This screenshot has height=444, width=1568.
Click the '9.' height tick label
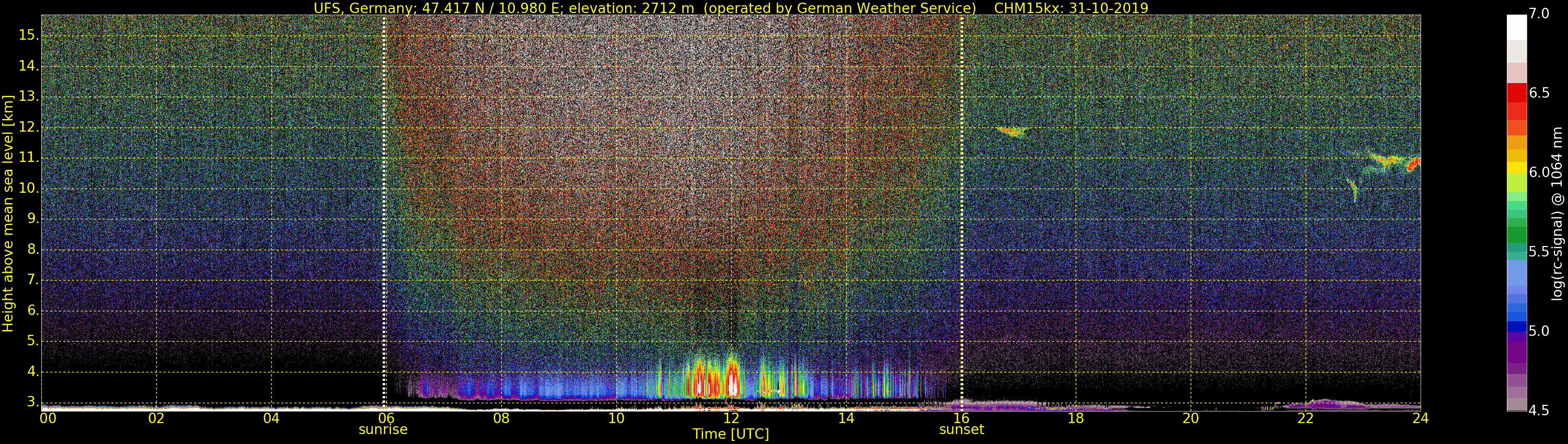pos(32,218)
